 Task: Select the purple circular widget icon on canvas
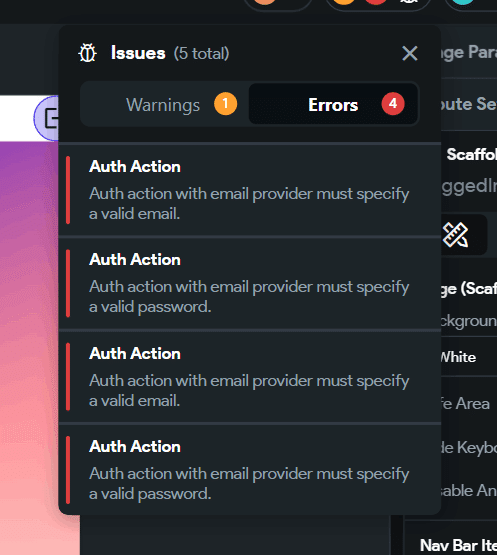click(46, 118)
